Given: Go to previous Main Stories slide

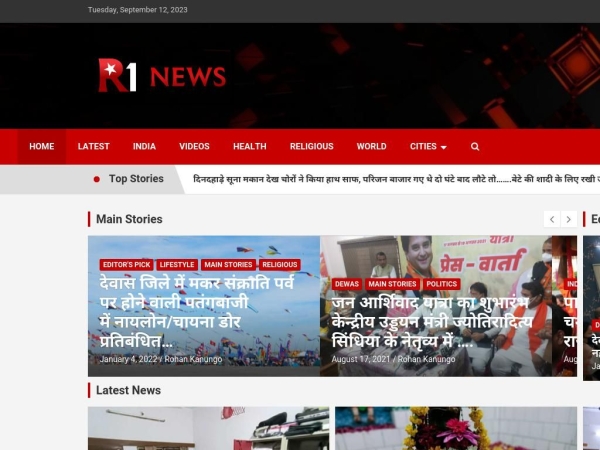Looking at the screenshot, I should (551, 219).
